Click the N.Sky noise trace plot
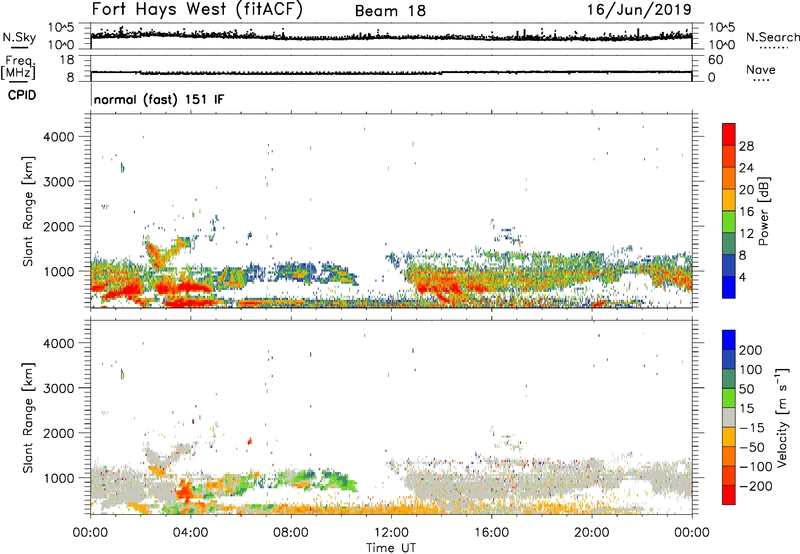 click(x=391, y=36)
